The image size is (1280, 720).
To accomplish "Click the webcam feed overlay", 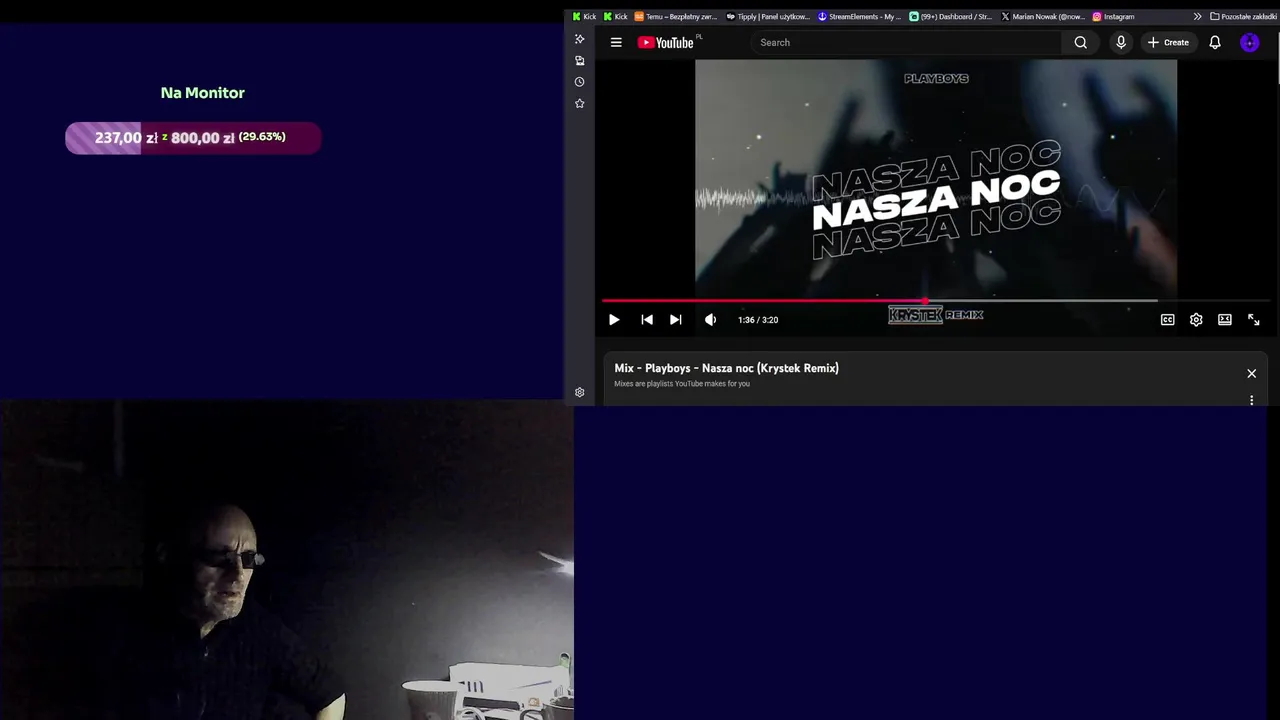I will click(287, 562).
